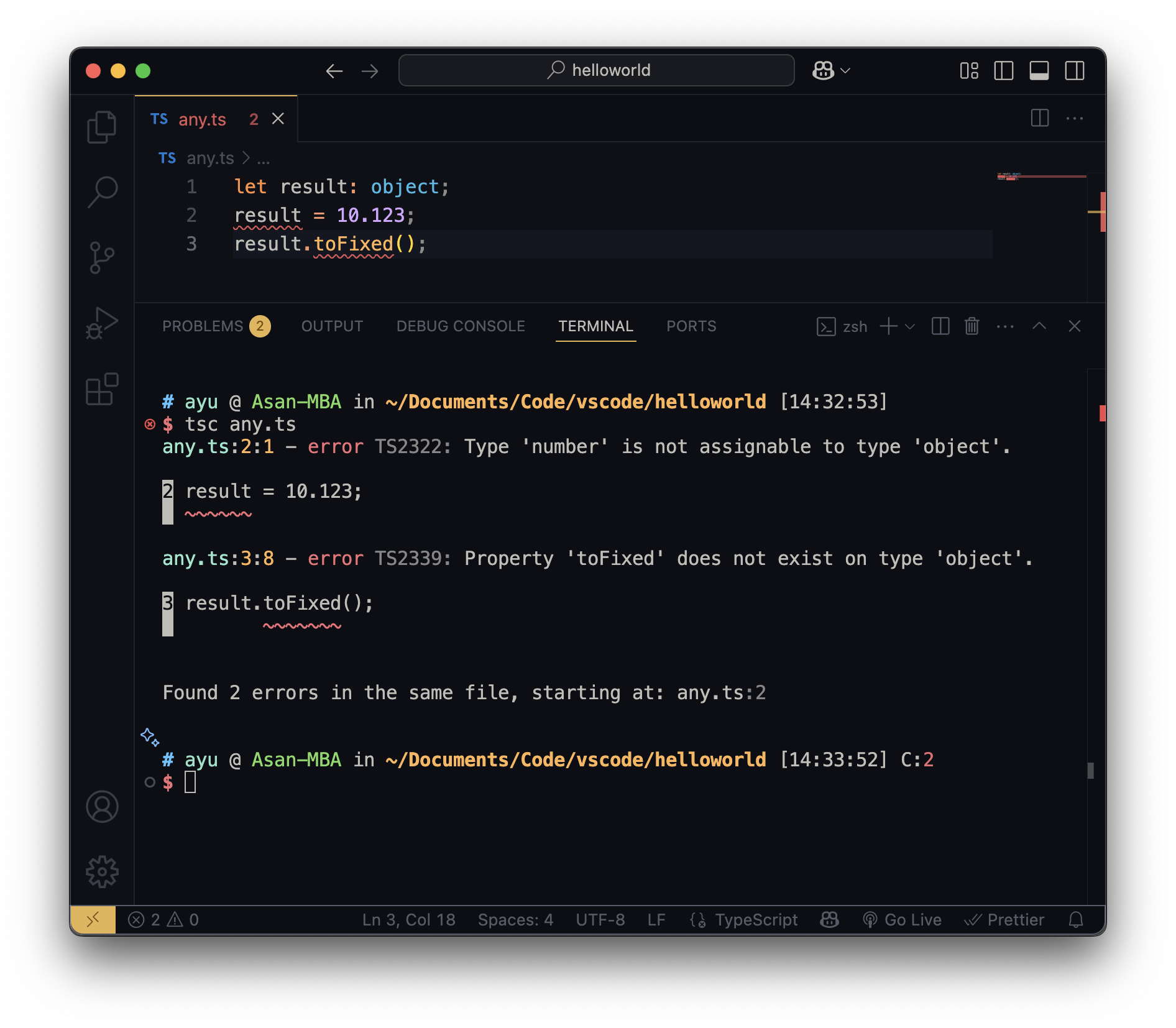Open remote window from status bar
Screen dimensions: 1176x1028
[93, 920]
